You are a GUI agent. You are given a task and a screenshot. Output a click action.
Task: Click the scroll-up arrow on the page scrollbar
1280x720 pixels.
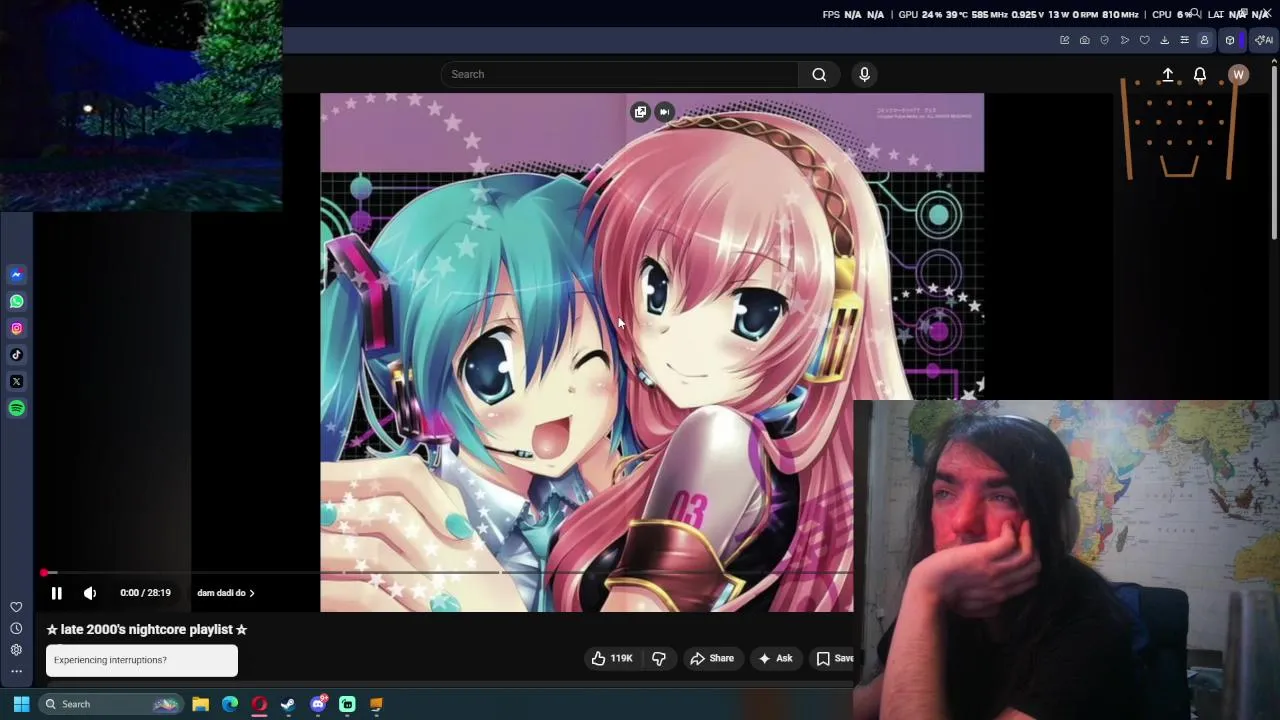[x=1274, y=62]
